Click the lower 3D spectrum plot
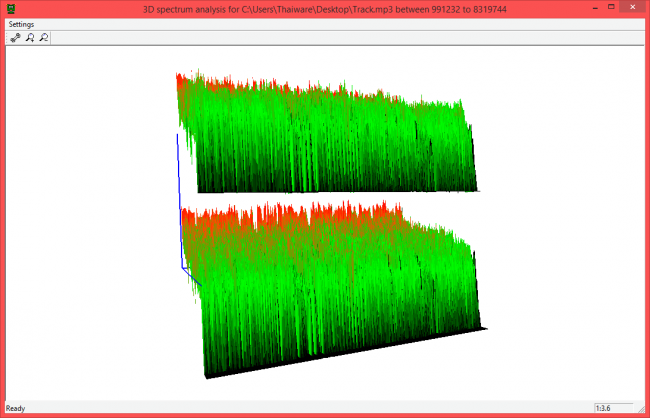The image size is (650, 418). tap(336, 290)
